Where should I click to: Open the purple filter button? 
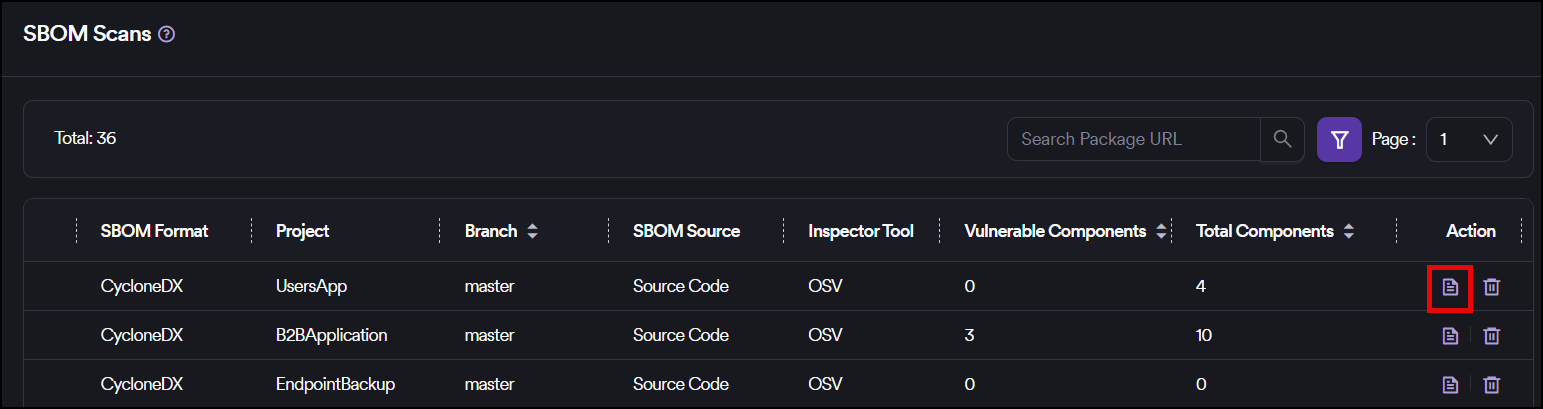[1339, 139]
